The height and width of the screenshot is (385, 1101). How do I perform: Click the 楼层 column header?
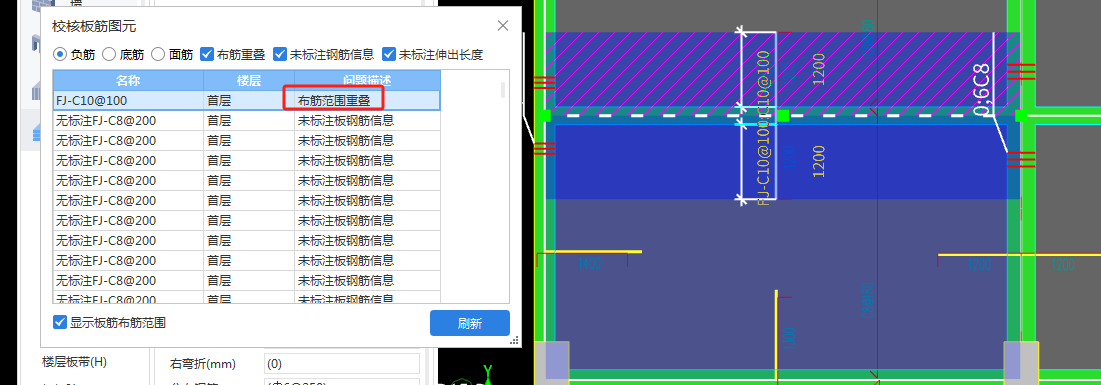(249, 80)
